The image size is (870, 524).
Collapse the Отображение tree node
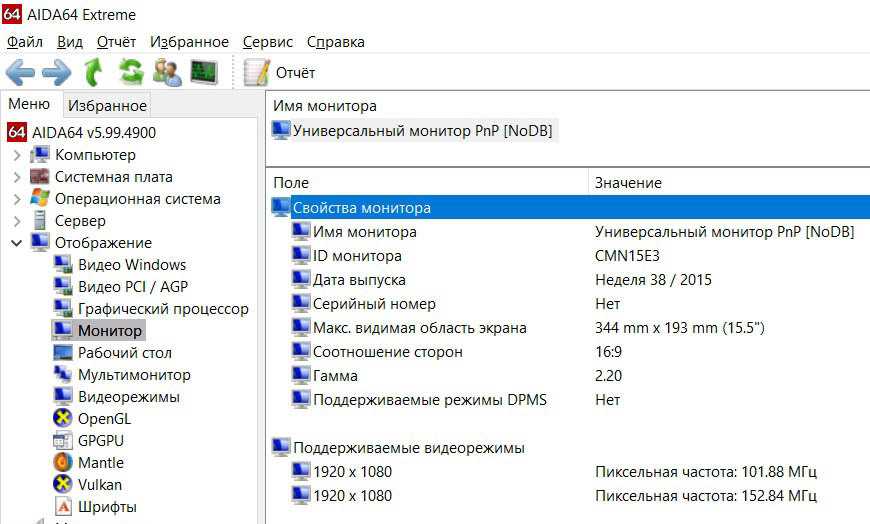pyautogui.click(x=17, y=243)
